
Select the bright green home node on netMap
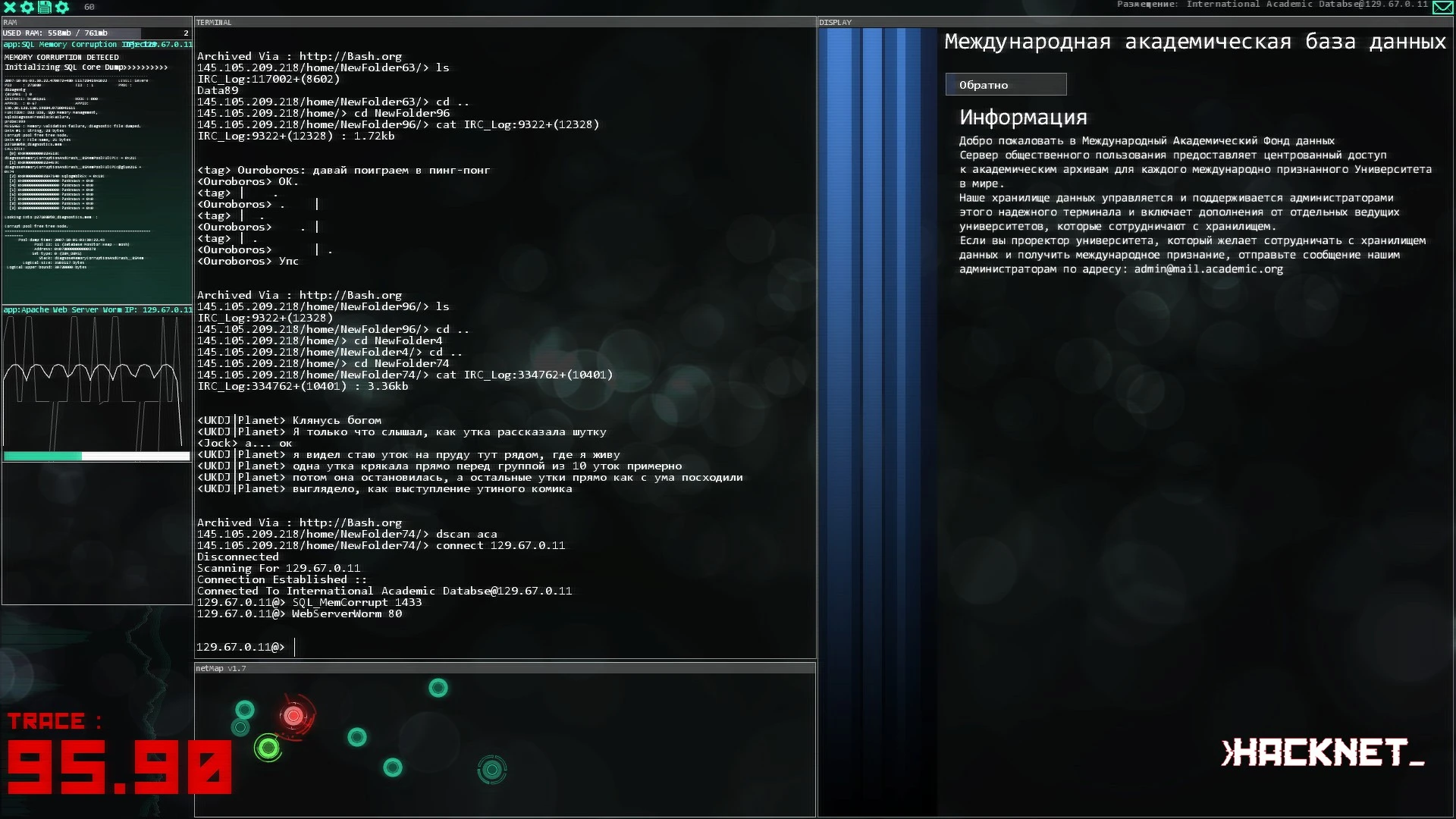[x=268, y=748]
